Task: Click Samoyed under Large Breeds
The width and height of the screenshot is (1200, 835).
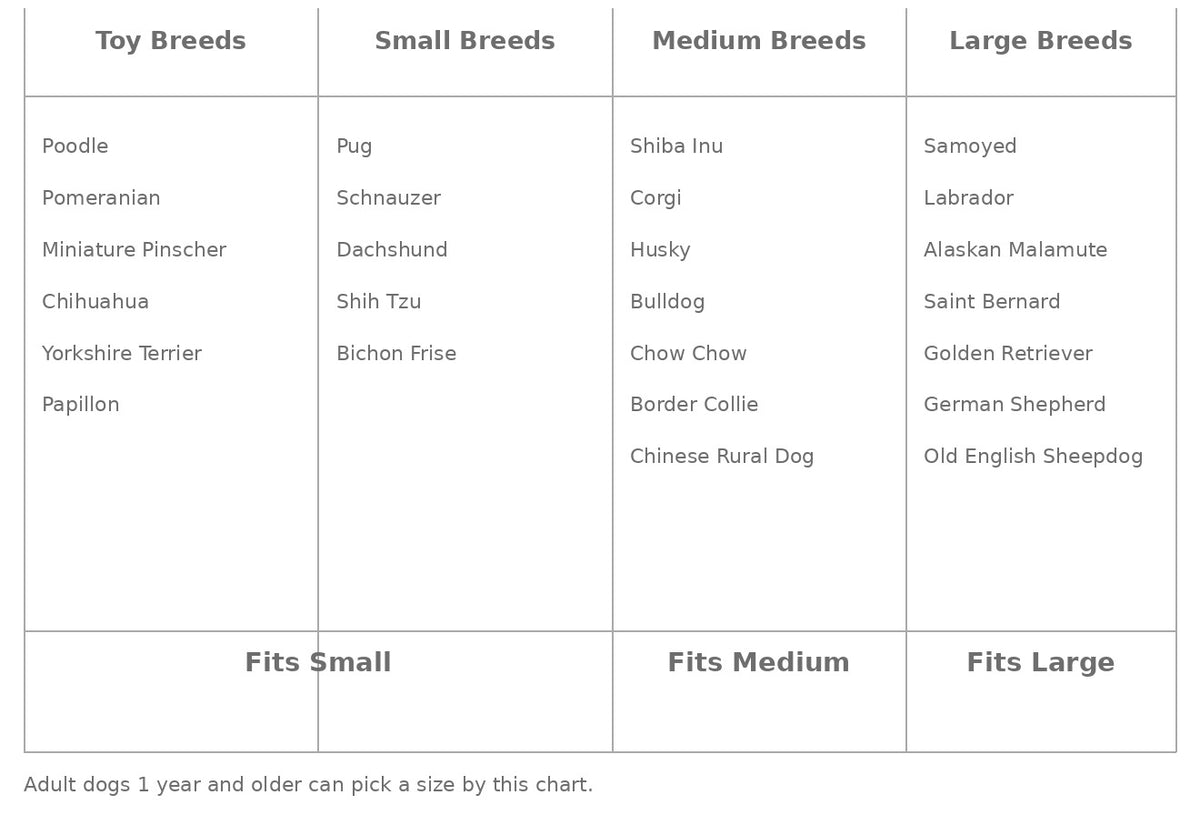Action: [x=970, y=147]
